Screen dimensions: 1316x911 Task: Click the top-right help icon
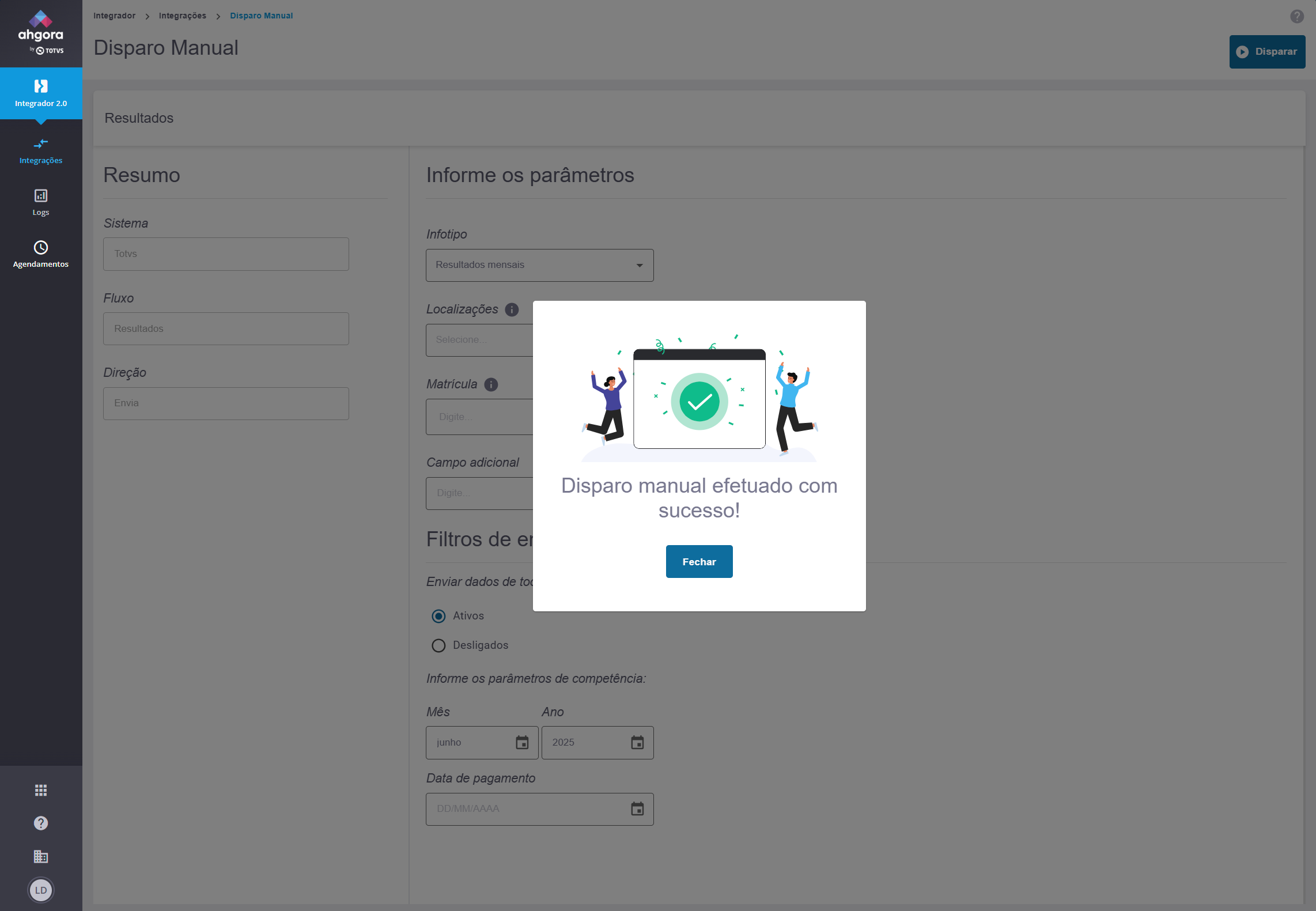click(1296, 16)
